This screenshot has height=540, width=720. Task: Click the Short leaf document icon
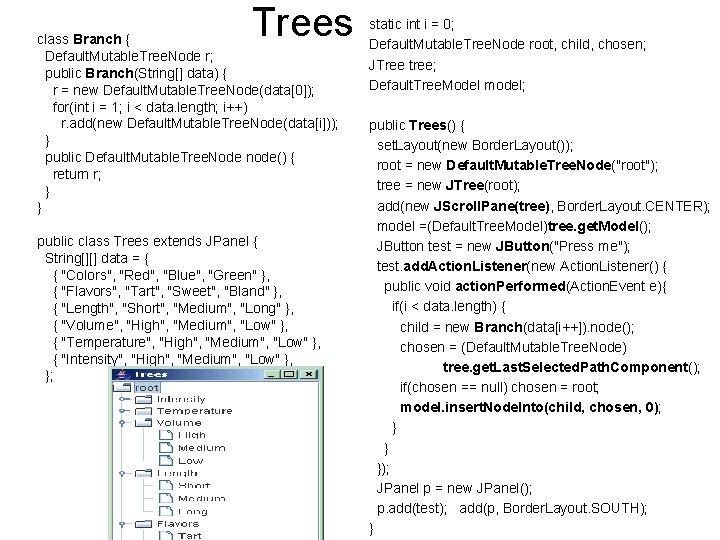point(166,485)
